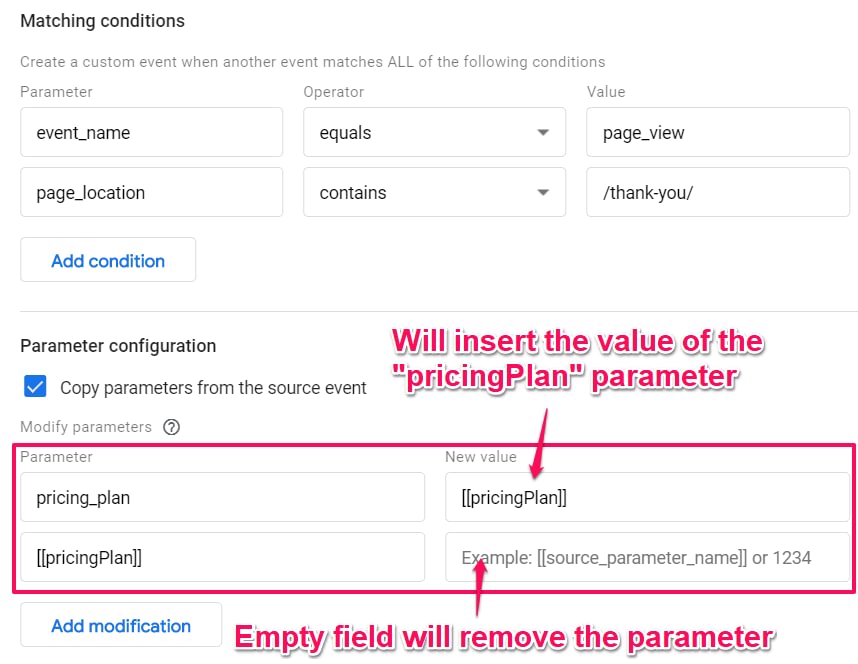Image resolution: width=858 pixels, height=664 pixels.
Task: Select the page_view value field
Action: click(718, 132)
